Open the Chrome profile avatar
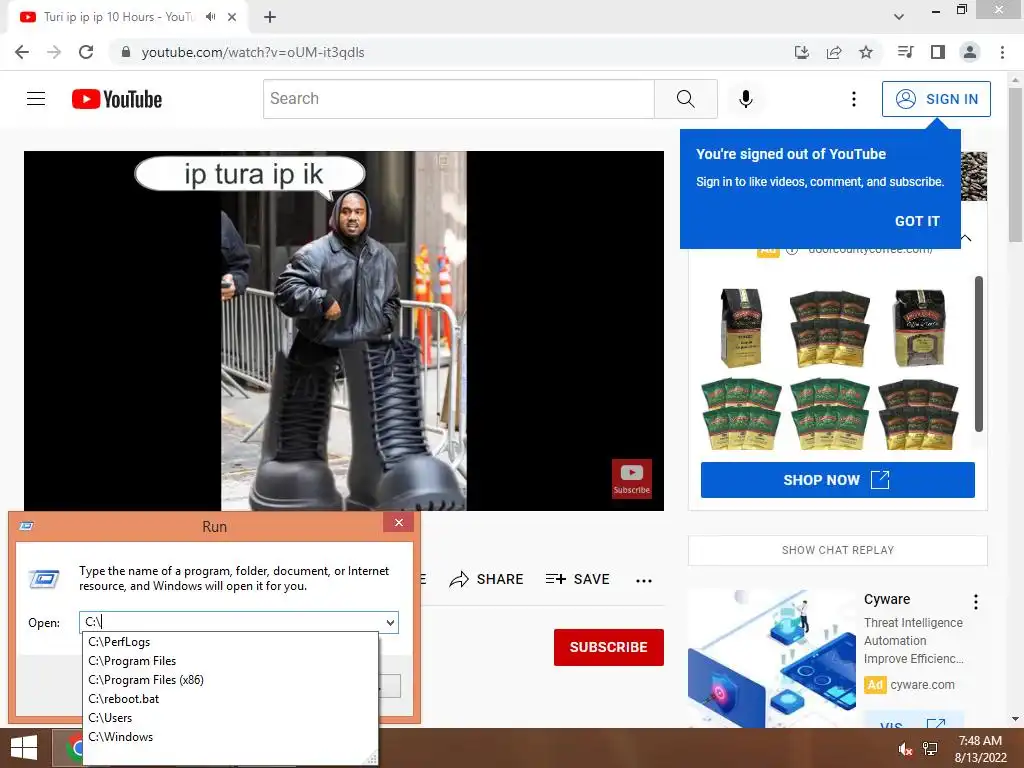Screen dimensions: 1024x768 970,52
